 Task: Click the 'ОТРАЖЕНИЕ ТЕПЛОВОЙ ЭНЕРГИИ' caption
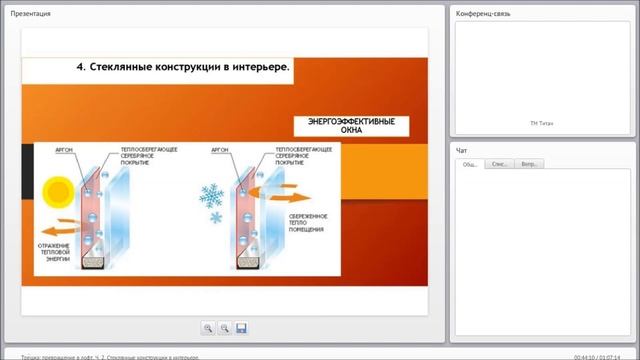(54, 252)
